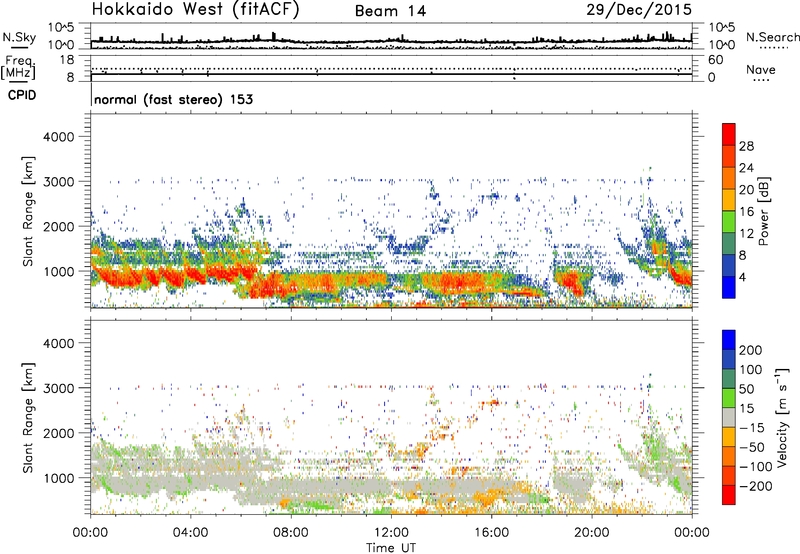Click the '-50' velocity color bar value
800x554 pixels.
pyautogui.click(x=752, y=447)
